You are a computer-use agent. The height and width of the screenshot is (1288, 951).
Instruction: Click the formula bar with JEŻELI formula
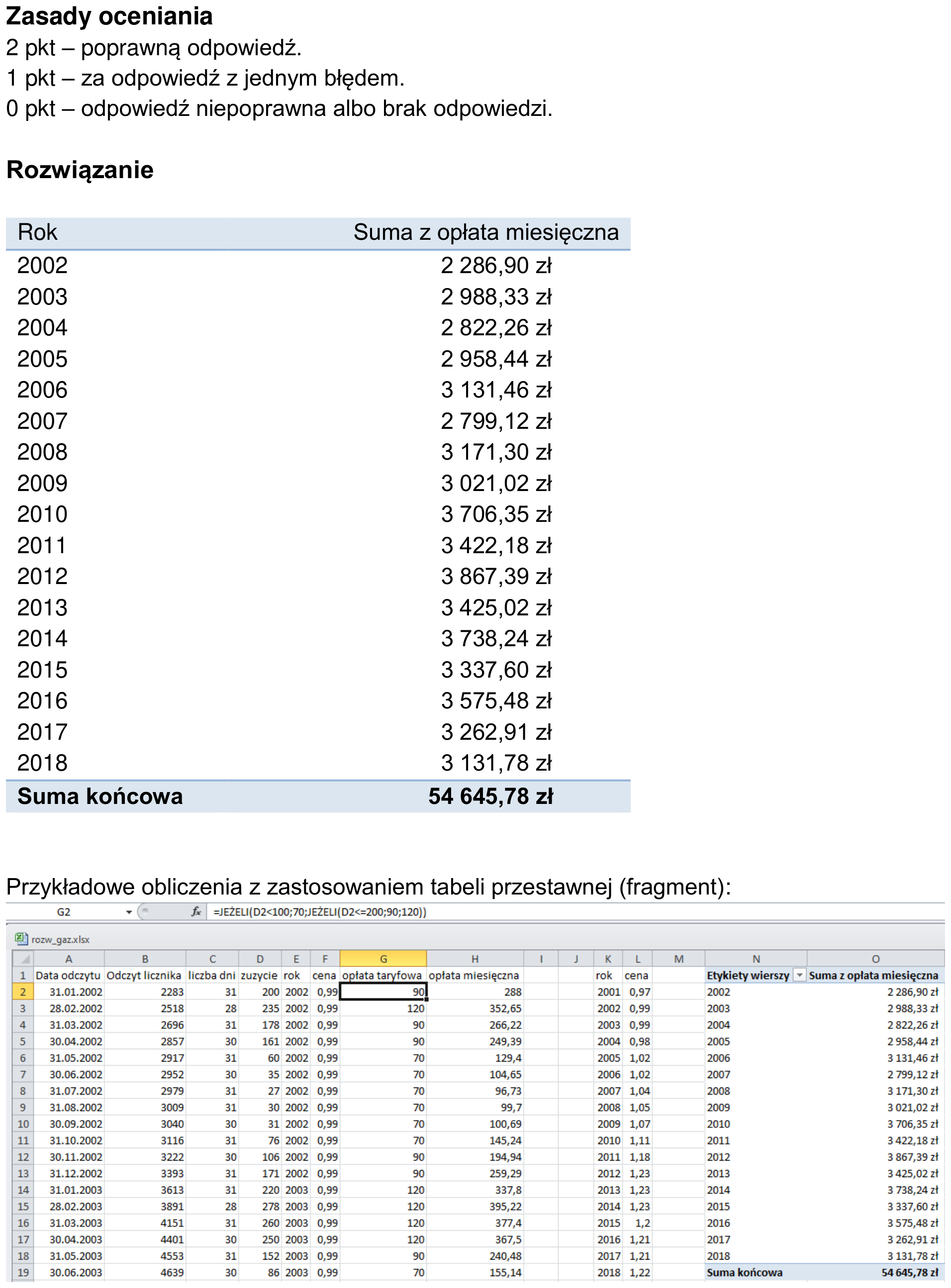pyautogui.click(x=575, y=912)
